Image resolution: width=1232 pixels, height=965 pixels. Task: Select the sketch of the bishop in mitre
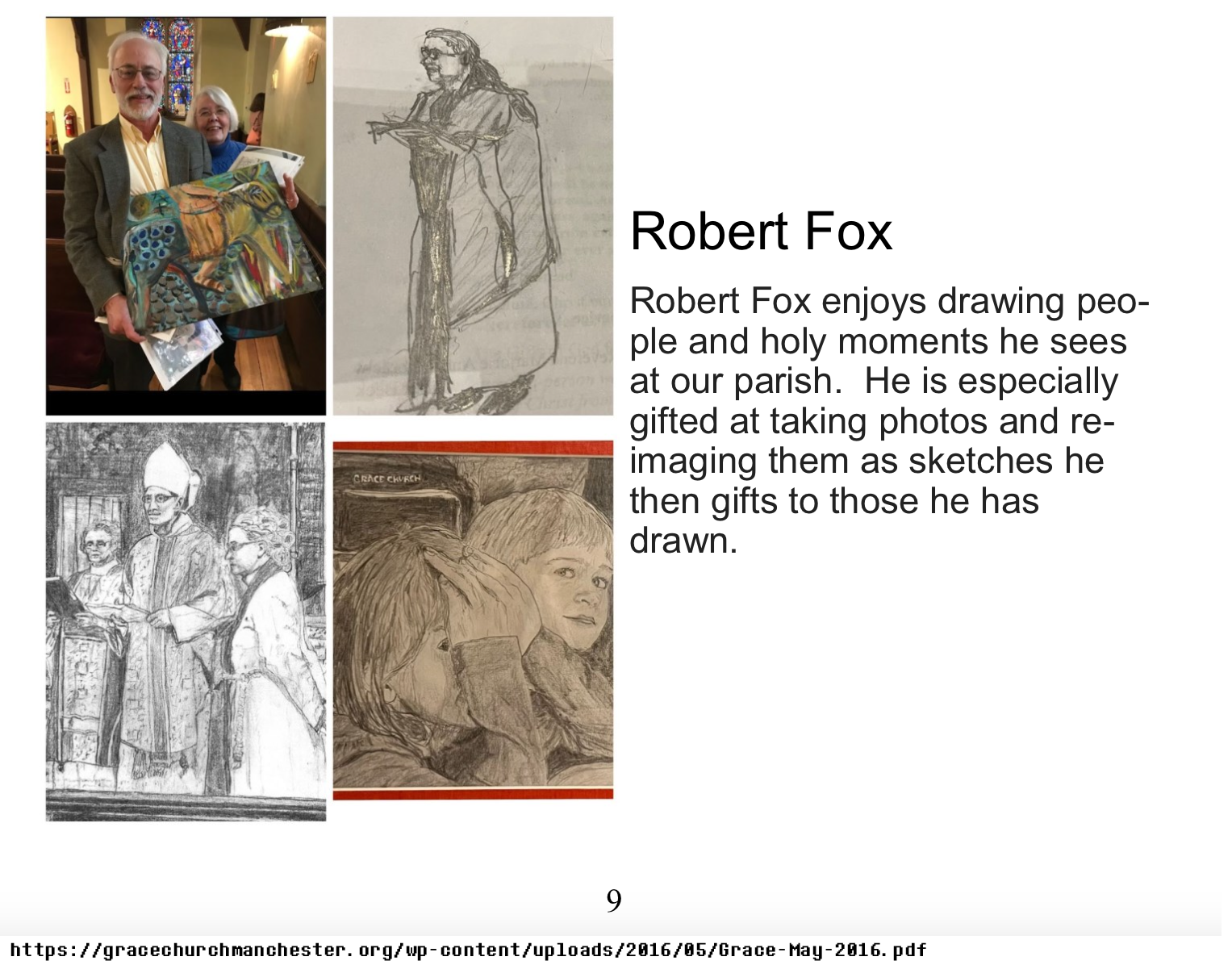coord(186,621)
